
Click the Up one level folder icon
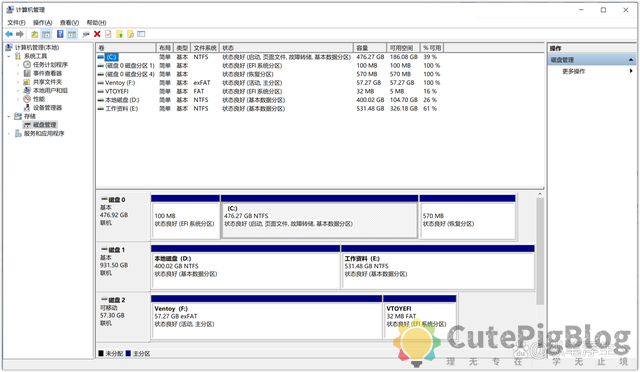point(35,34)
